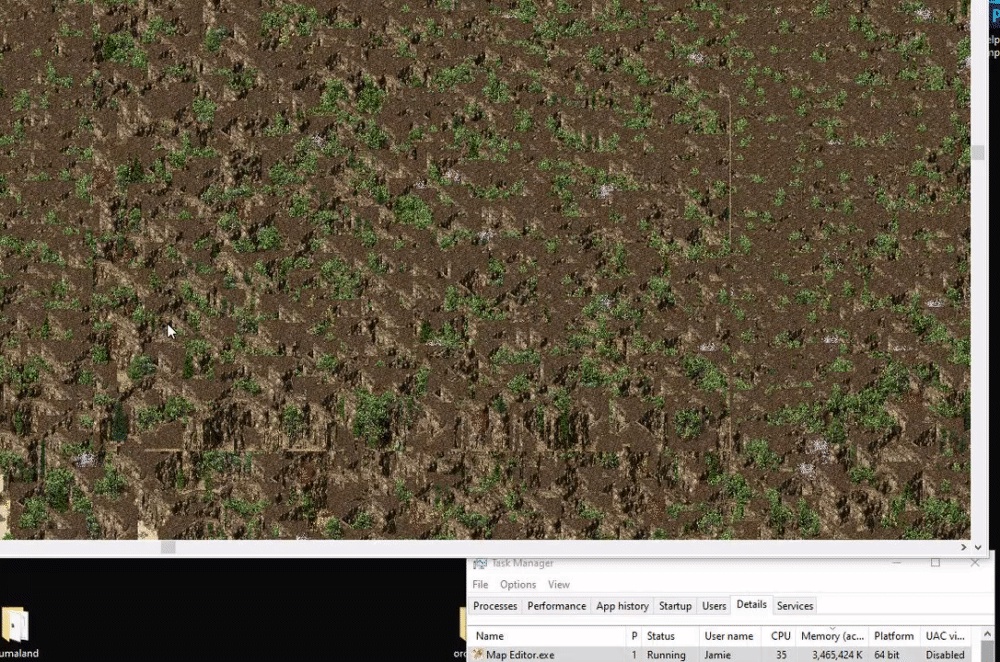
Task: Click the map editor scroll down arrow
Action: coord(978,547)
